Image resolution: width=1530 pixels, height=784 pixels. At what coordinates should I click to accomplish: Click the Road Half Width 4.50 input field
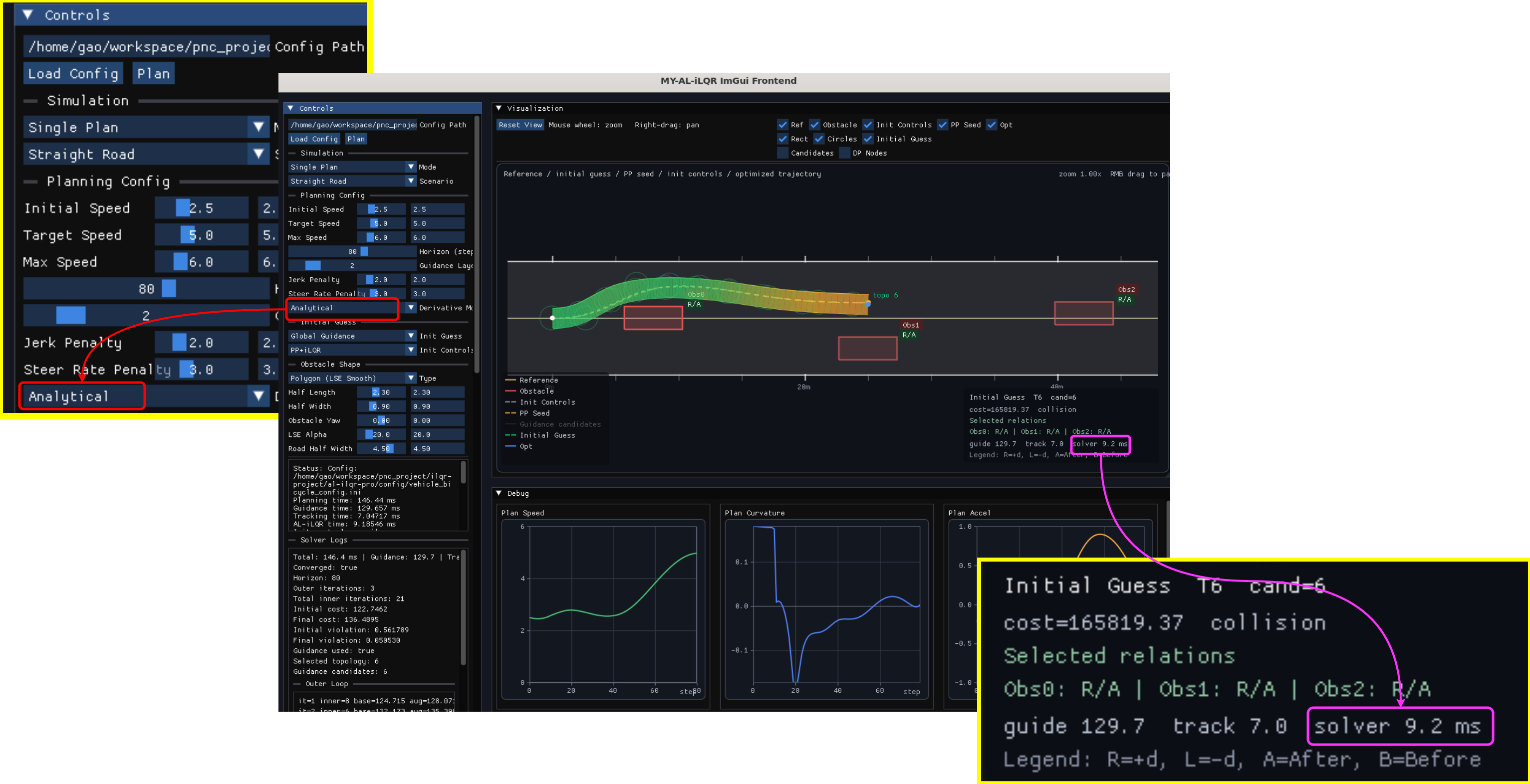coord(437,449)
